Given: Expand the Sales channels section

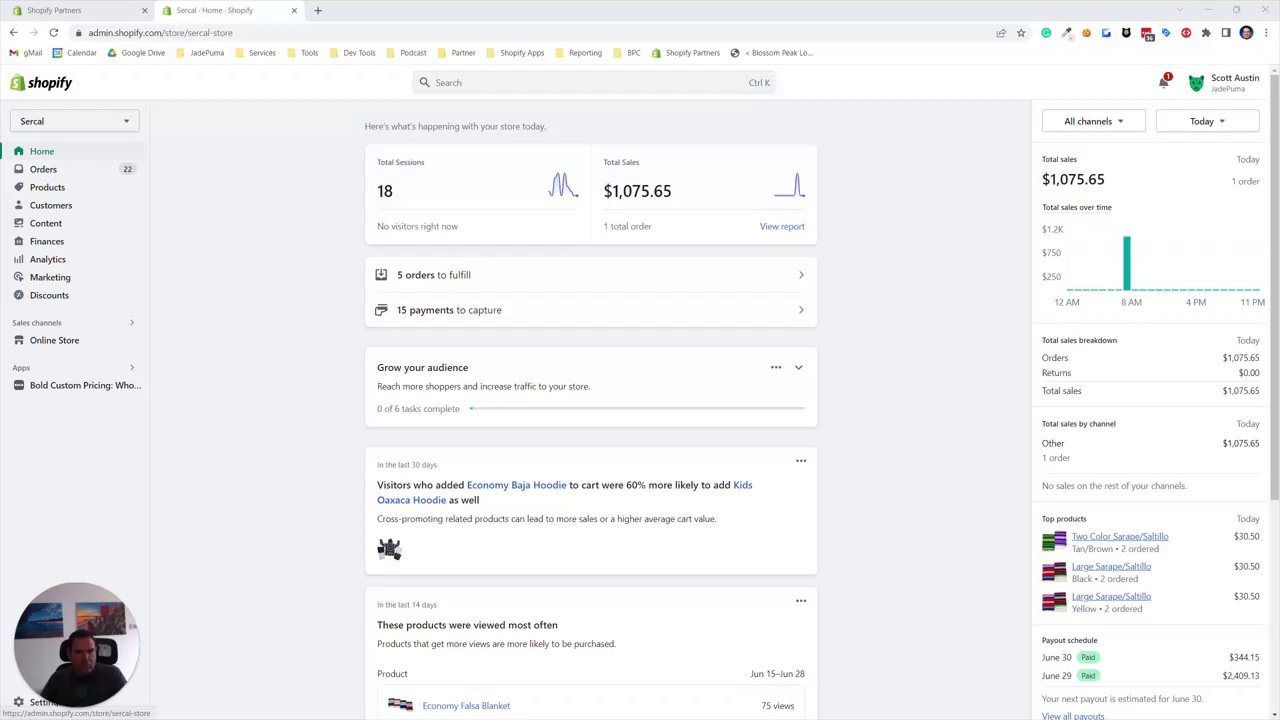Looking at the screenshot, I should [131, 322].
